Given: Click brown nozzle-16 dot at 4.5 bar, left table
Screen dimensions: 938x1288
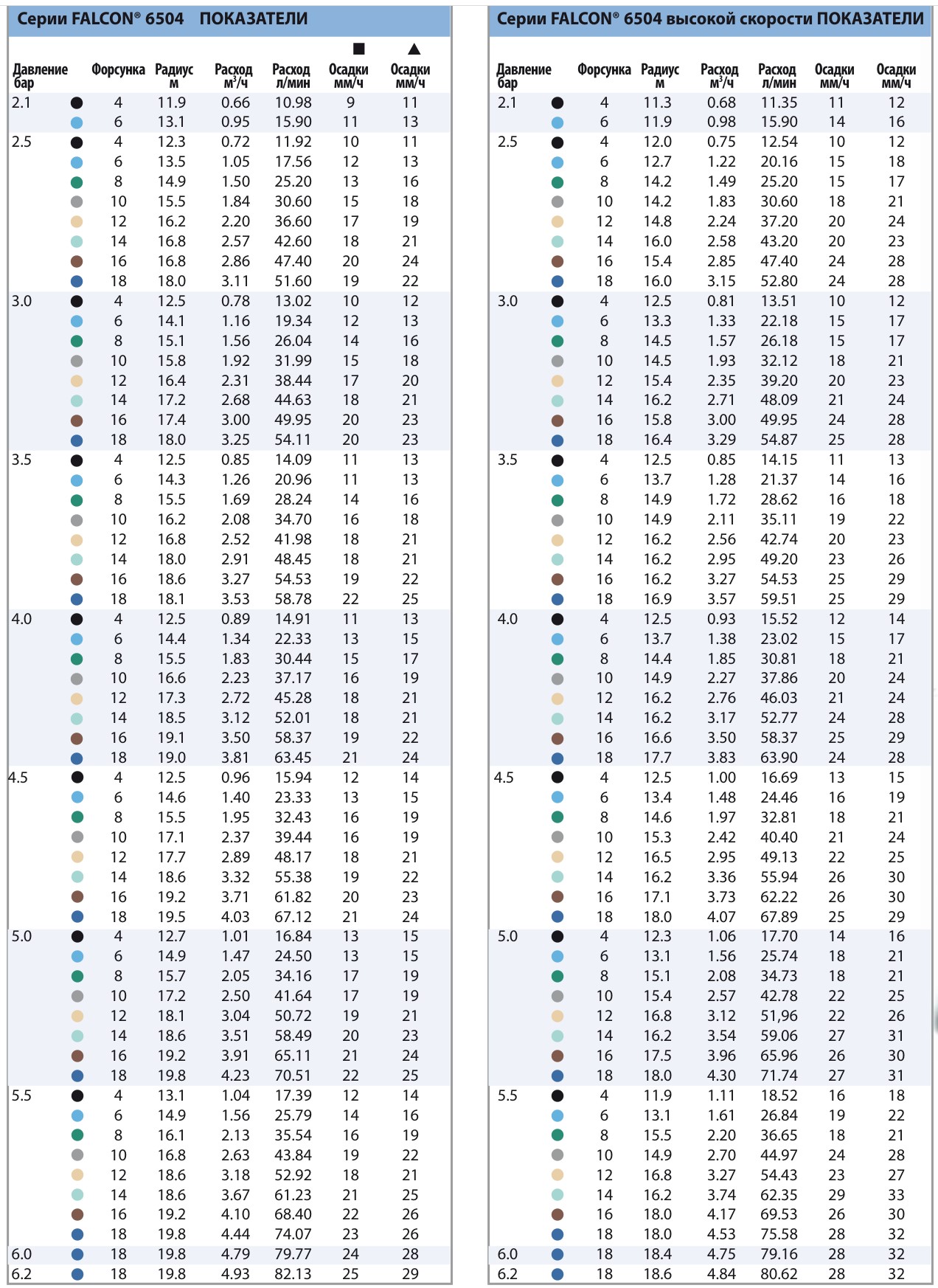Looking at the screenshot, I should pyautogui.click(x=77, y=897).
